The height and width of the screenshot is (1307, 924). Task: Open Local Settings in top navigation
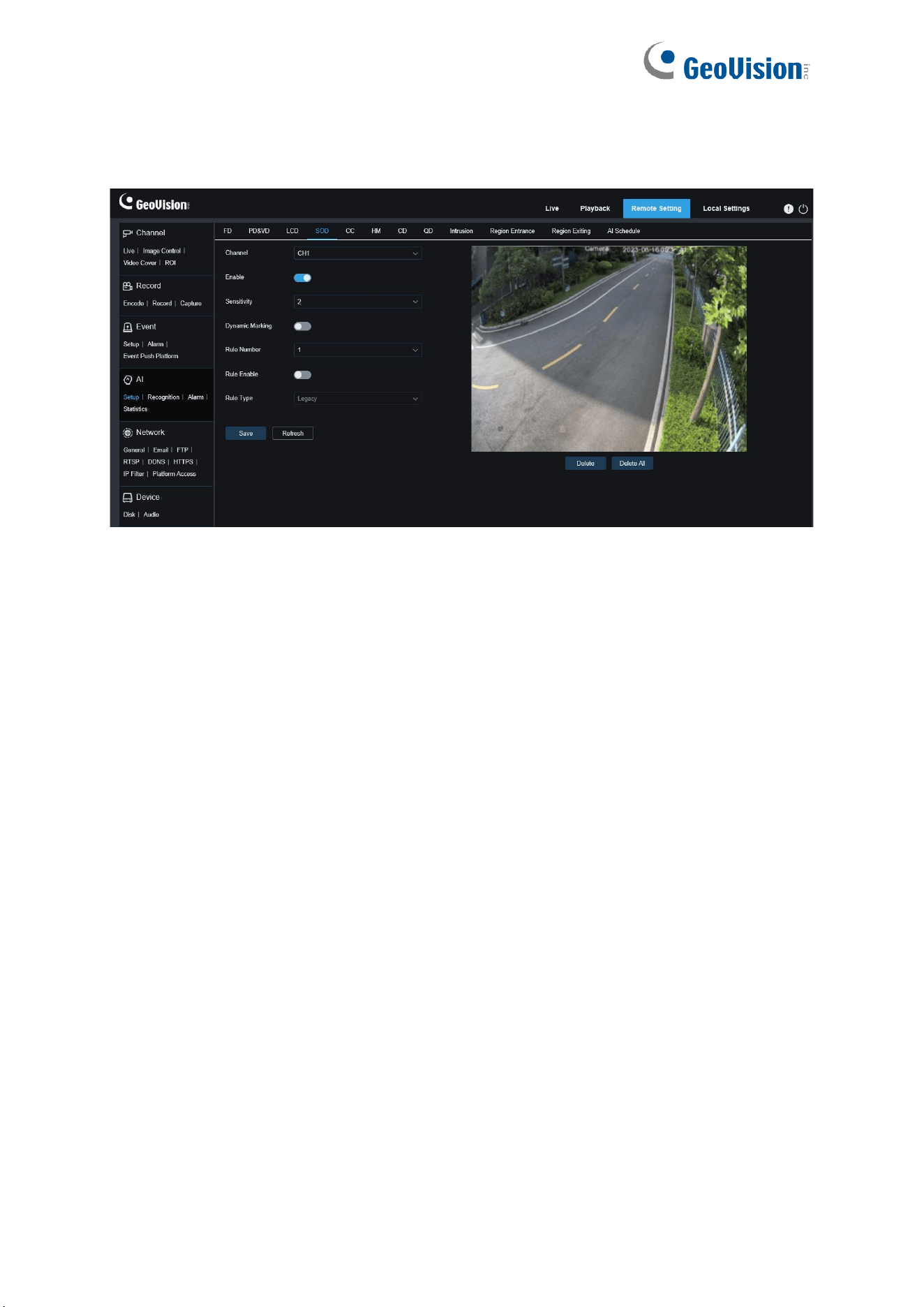726,209
